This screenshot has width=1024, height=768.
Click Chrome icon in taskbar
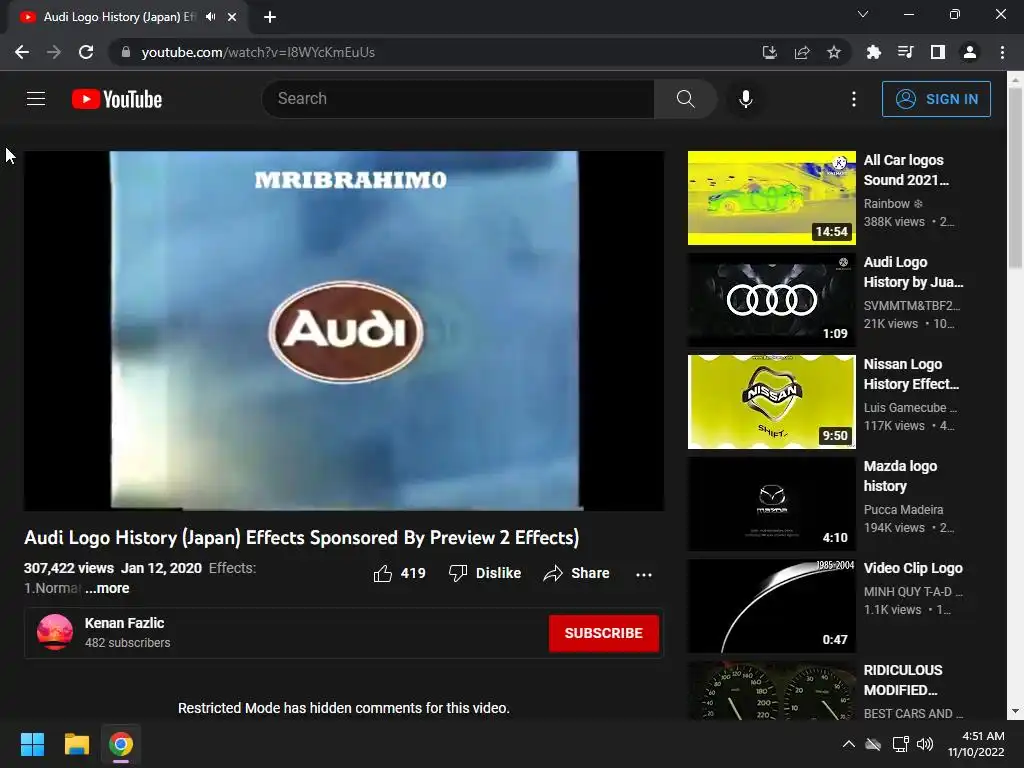pyautogui.click(x=121, y=744)
